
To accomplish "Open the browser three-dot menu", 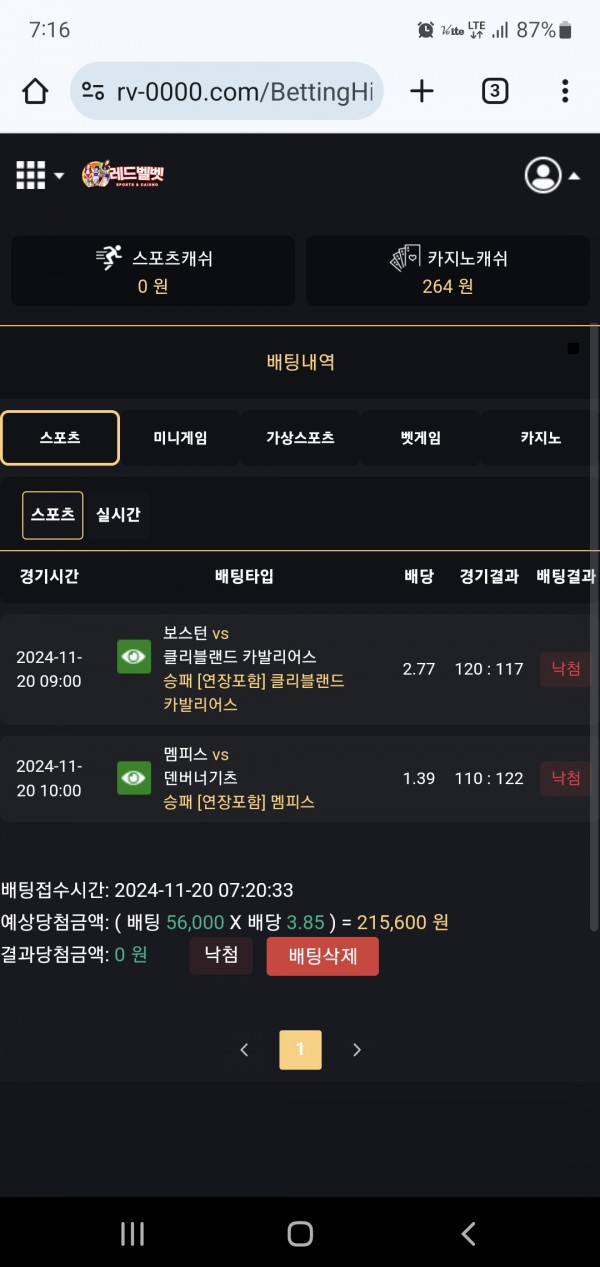I will [x=565, y=92].
